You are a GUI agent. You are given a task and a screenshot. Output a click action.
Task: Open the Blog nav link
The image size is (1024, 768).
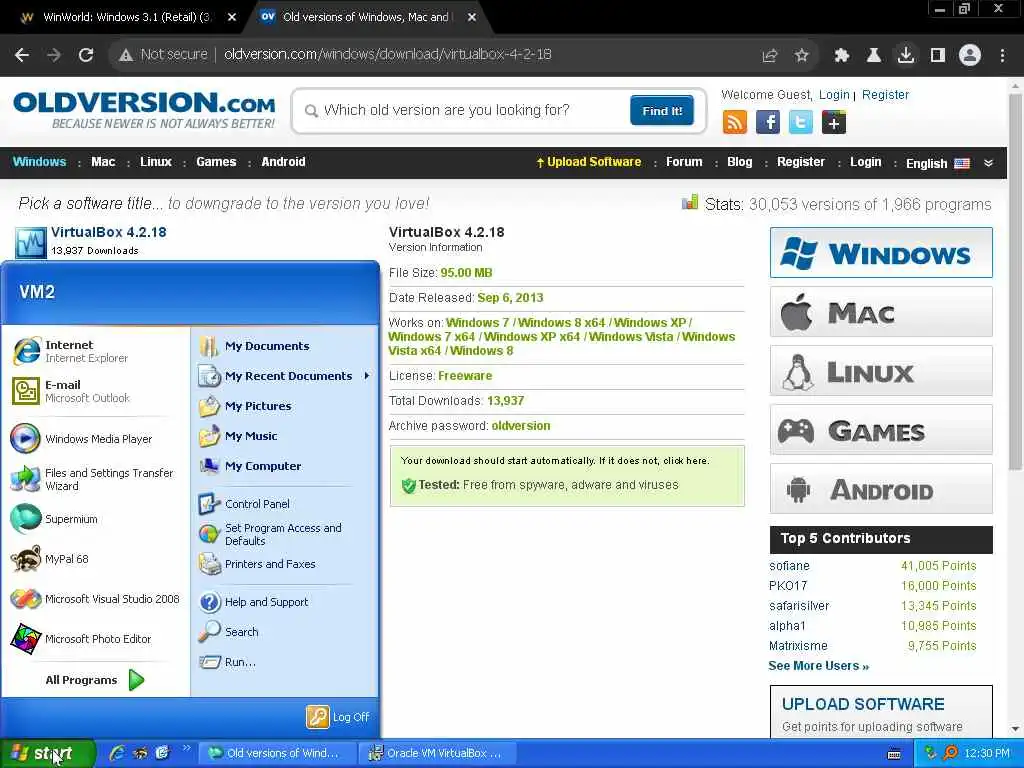(739, 162)
